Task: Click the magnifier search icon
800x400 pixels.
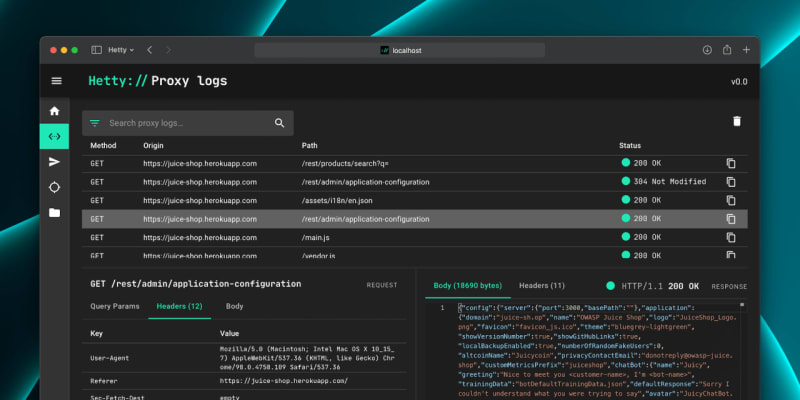Action: click(280, 123)
